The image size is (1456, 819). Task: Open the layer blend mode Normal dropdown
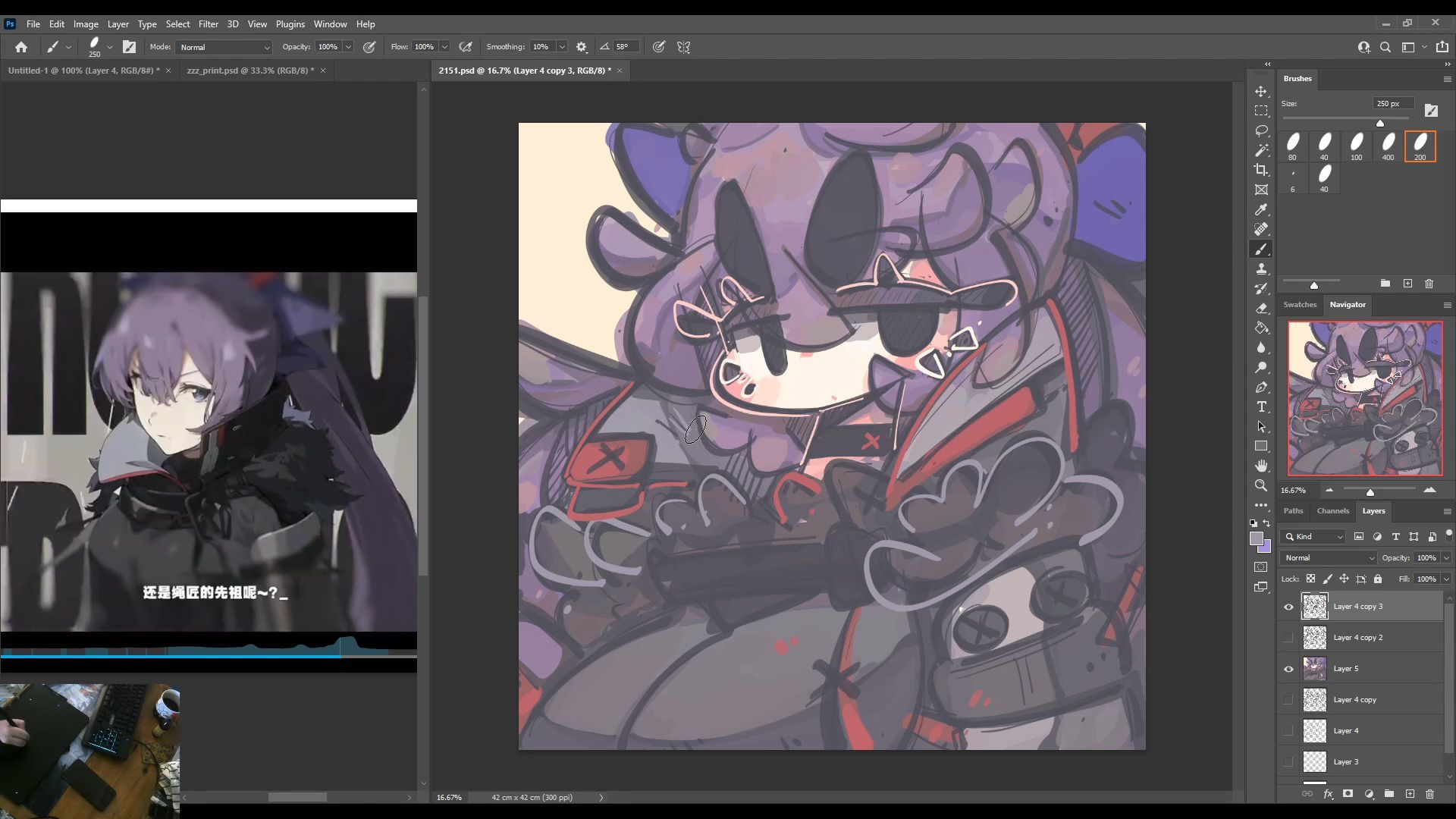[x=1329, y=557]
